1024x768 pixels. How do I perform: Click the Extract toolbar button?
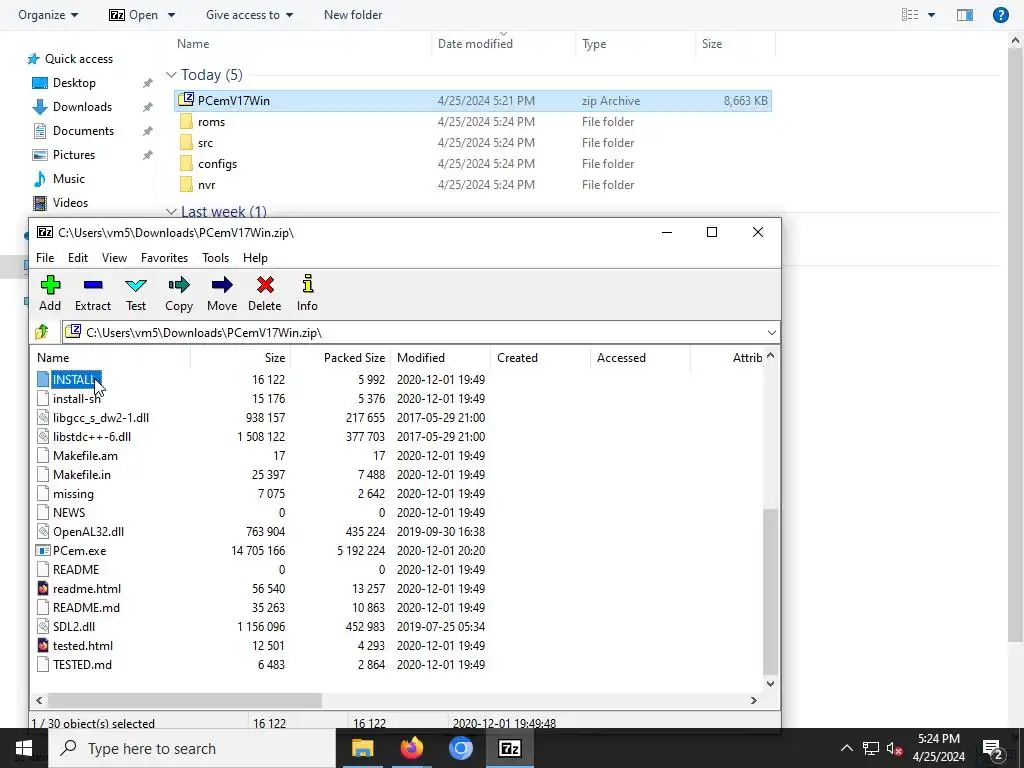pyautogui.click(x=93, y=293)
